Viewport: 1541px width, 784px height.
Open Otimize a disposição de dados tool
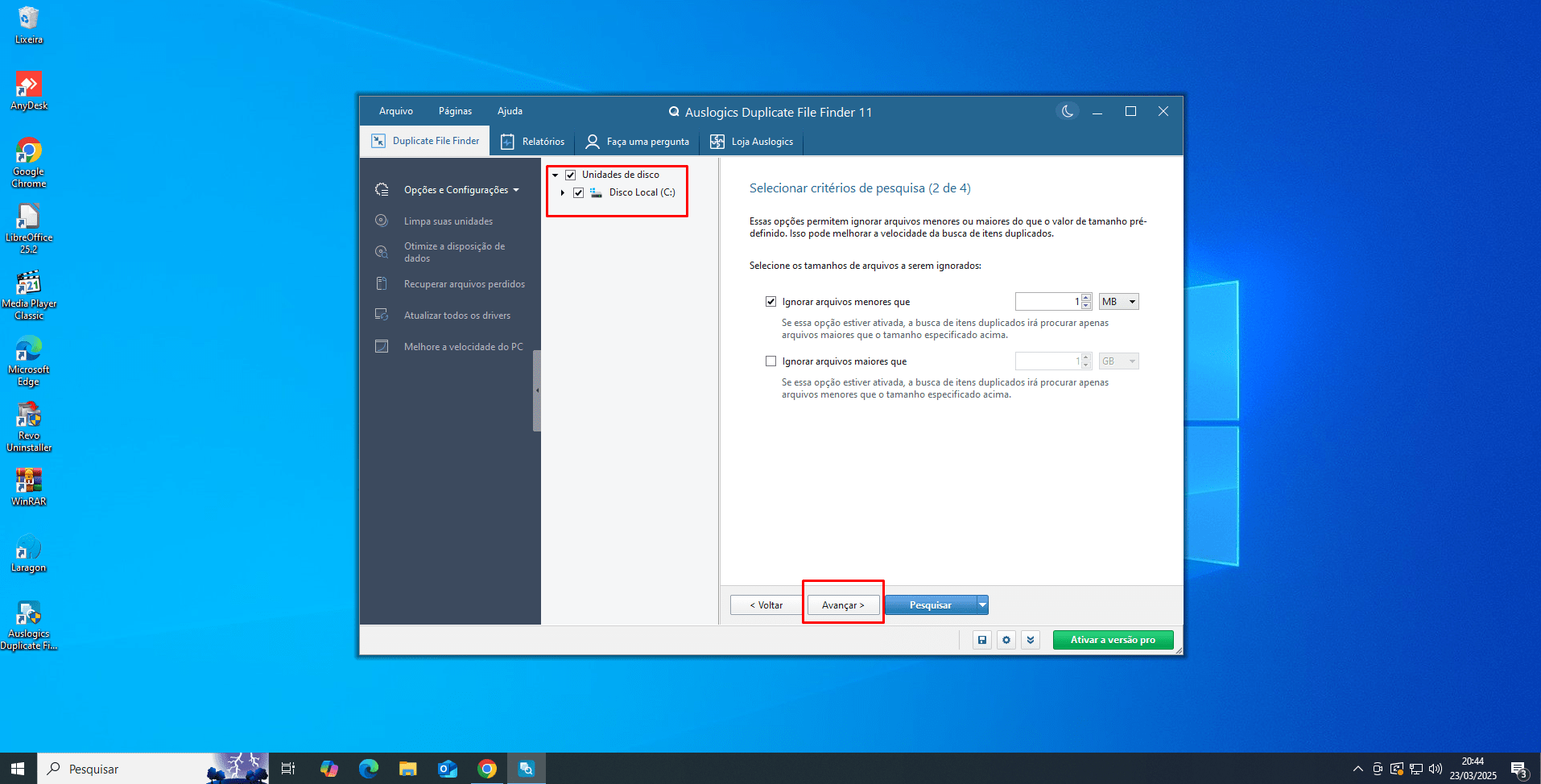coord(382,251)
